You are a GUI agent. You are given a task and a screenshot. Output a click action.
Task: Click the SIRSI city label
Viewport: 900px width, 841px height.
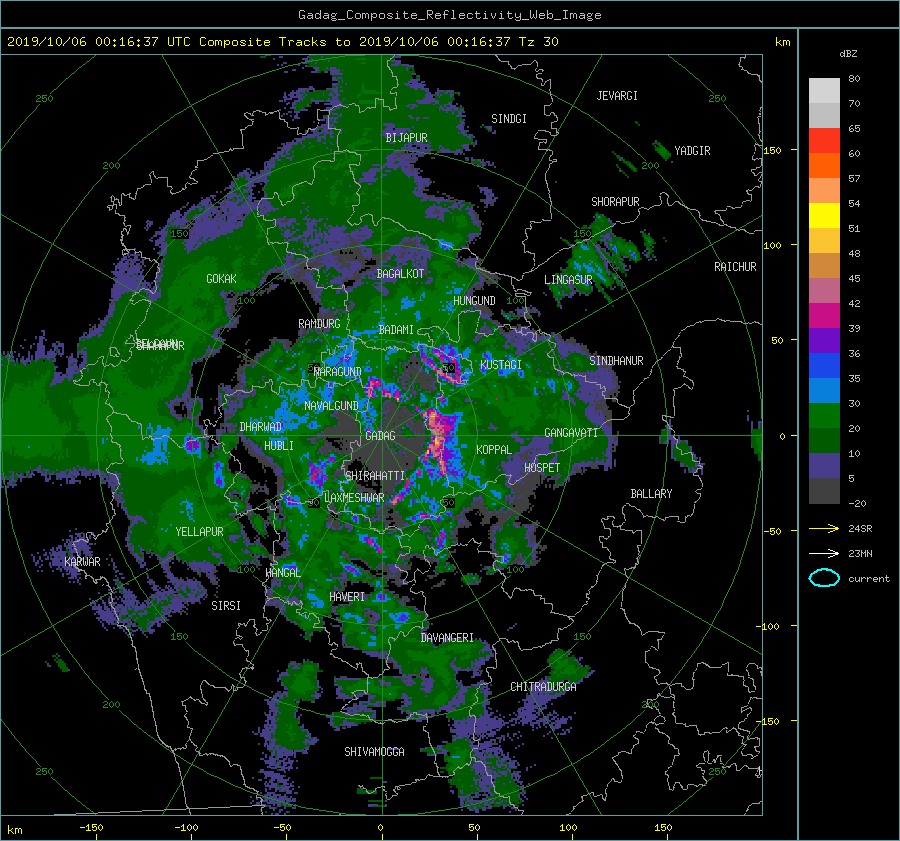tap(226, 606)
